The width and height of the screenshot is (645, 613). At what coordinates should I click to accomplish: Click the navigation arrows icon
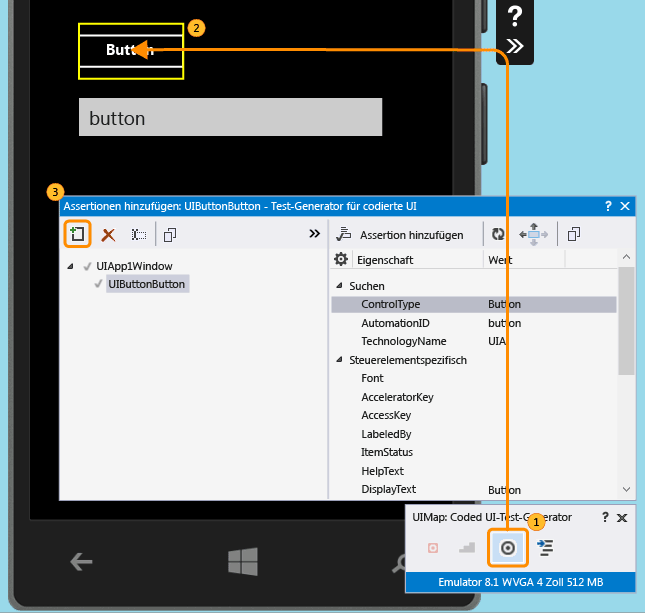(534, 235)
